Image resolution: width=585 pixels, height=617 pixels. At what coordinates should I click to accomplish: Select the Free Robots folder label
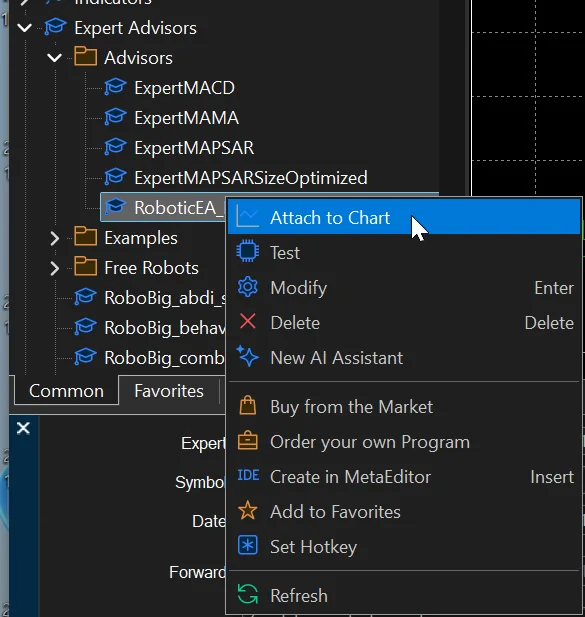(151, 268)
